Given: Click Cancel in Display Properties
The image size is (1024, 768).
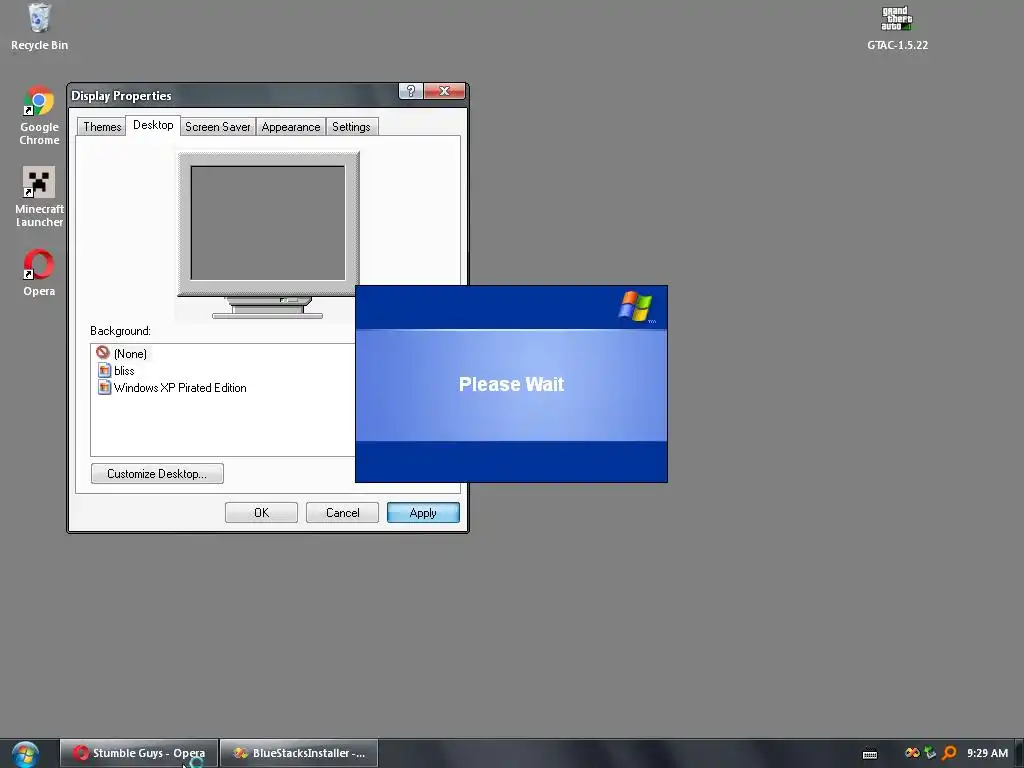Looking at the screenshot, I should [342, 513].
